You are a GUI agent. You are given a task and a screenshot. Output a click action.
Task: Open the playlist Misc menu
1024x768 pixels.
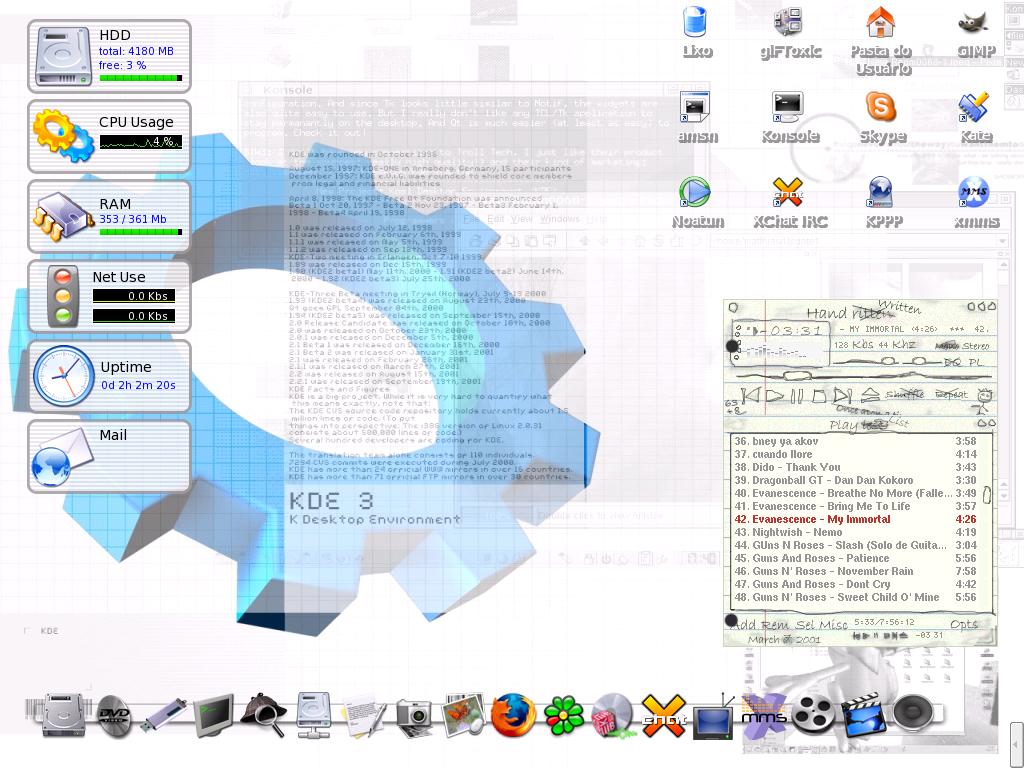click(x=833, y=624)
